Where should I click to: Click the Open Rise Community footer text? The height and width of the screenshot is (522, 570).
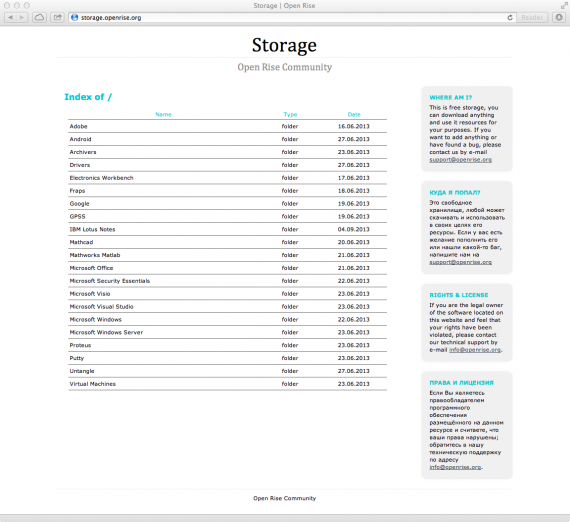click(285, 498)
